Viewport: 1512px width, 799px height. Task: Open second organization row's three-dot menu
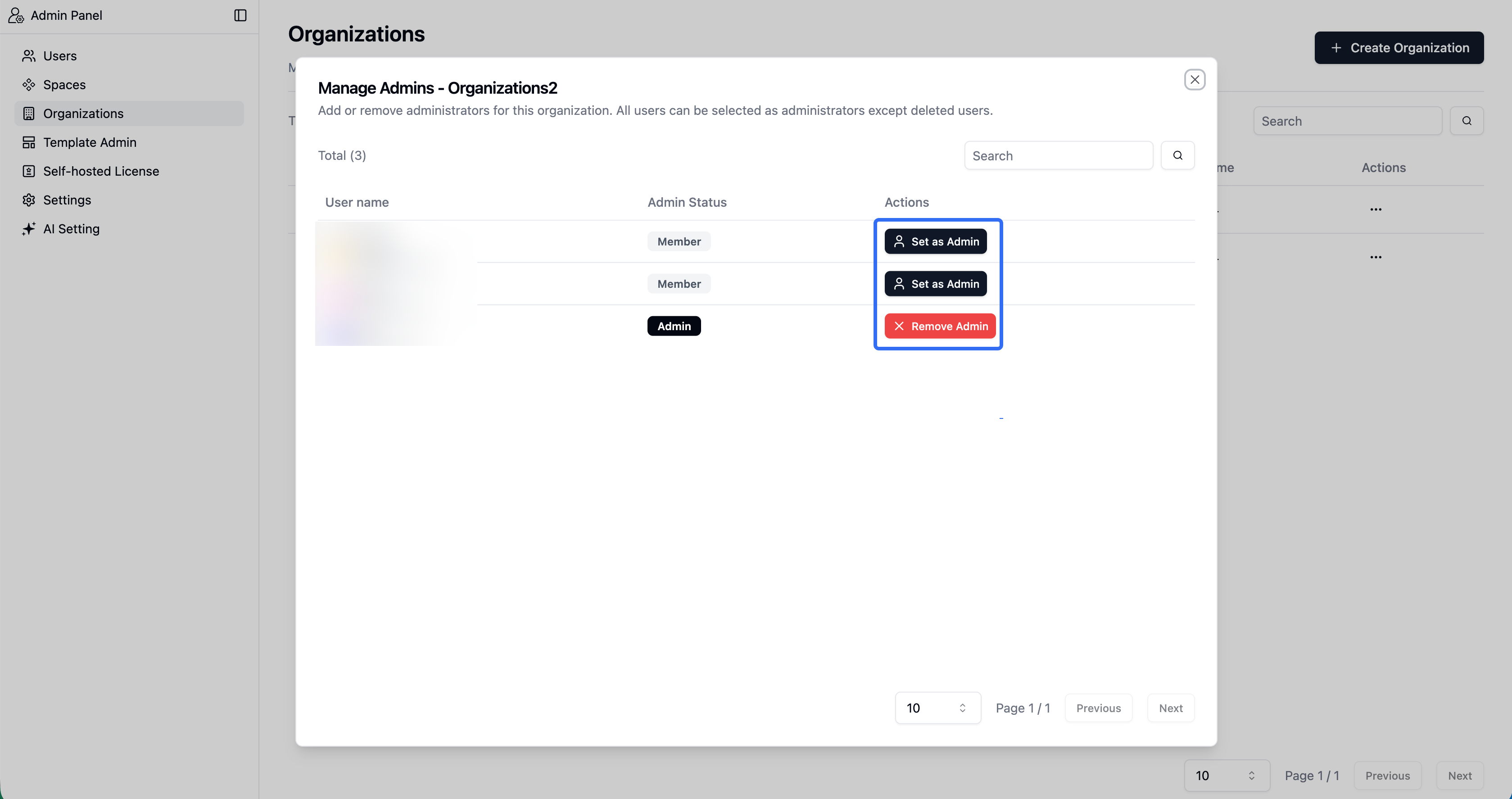(1375, 257)
